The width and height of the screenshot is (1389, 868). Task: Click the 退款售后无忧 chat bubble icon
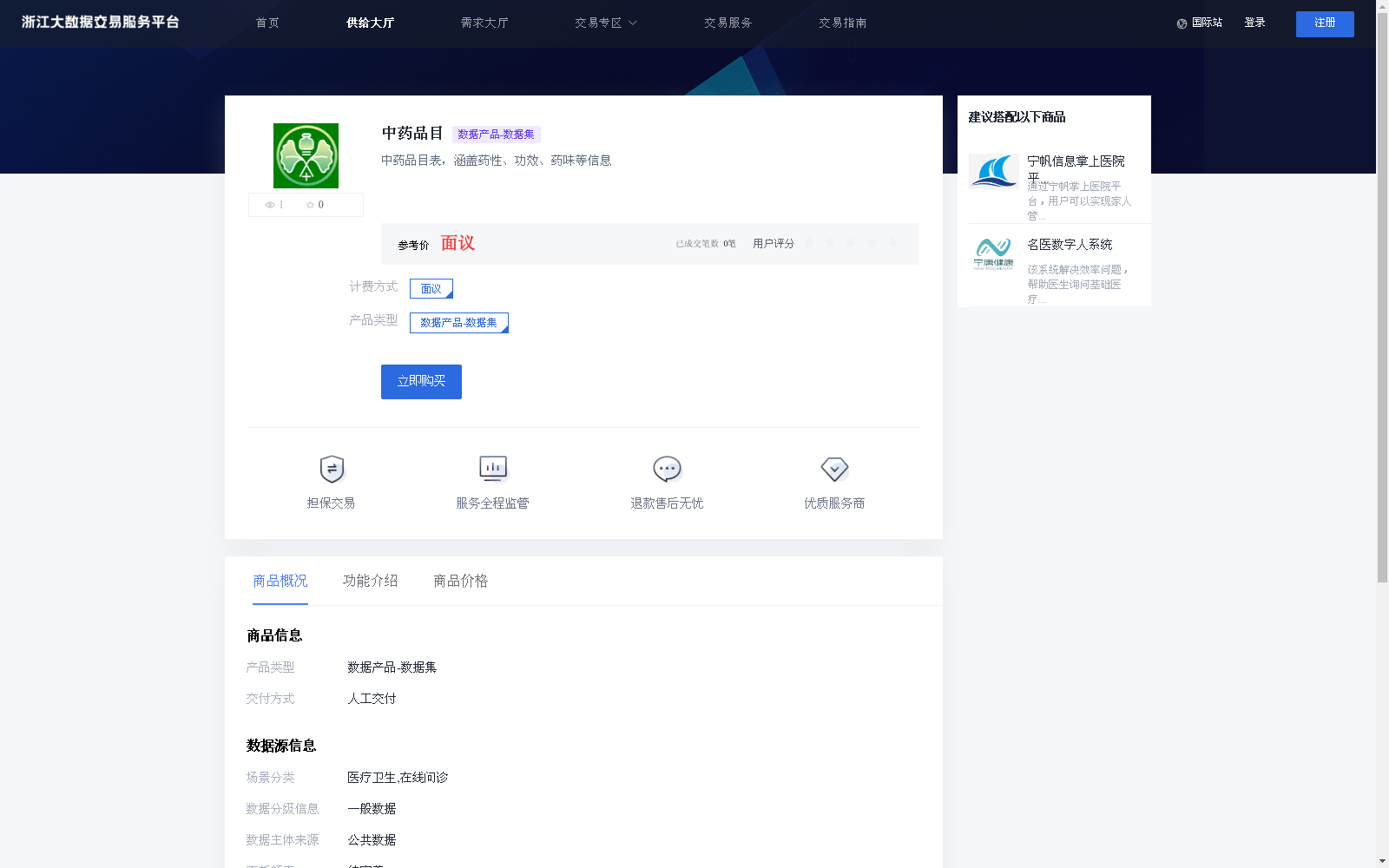[x=667, y=470]
